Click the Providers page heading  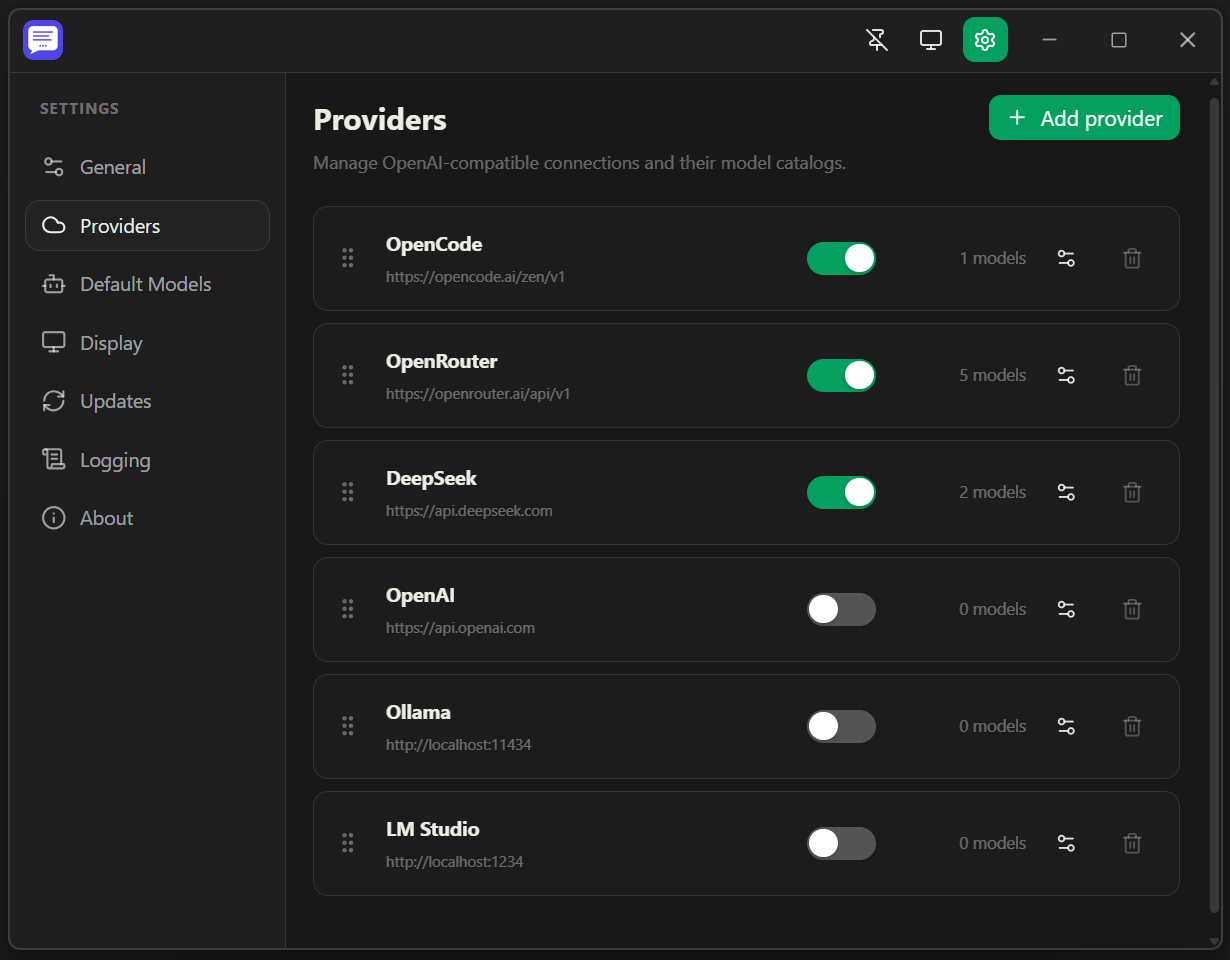(x=380, y=120)
